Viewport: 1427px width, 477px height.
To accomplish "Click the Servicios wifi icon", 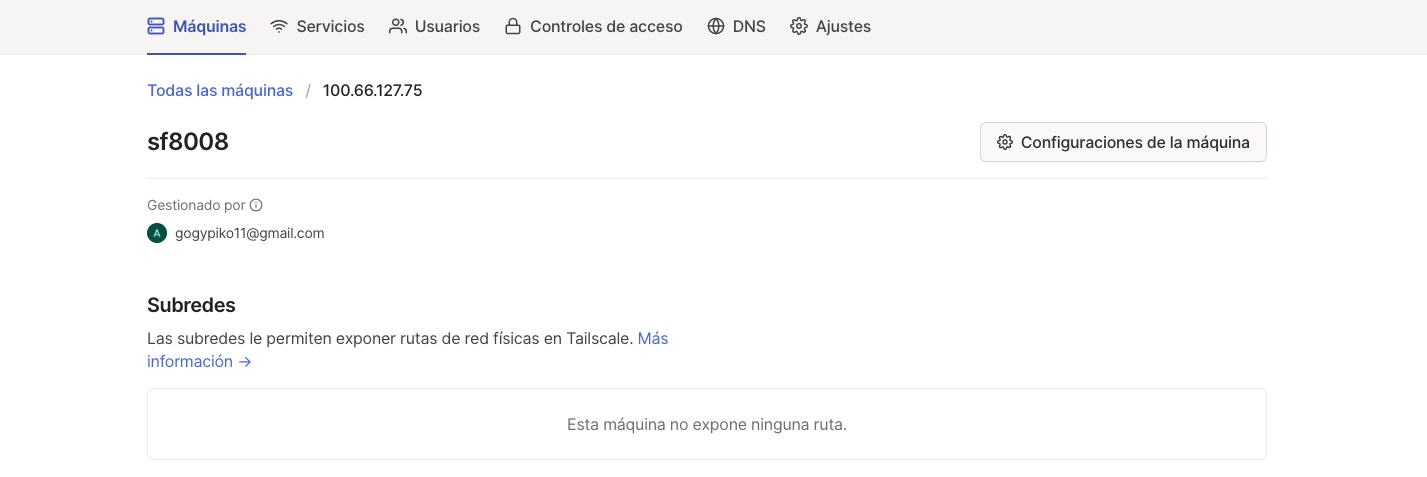I will pos(279,27).
